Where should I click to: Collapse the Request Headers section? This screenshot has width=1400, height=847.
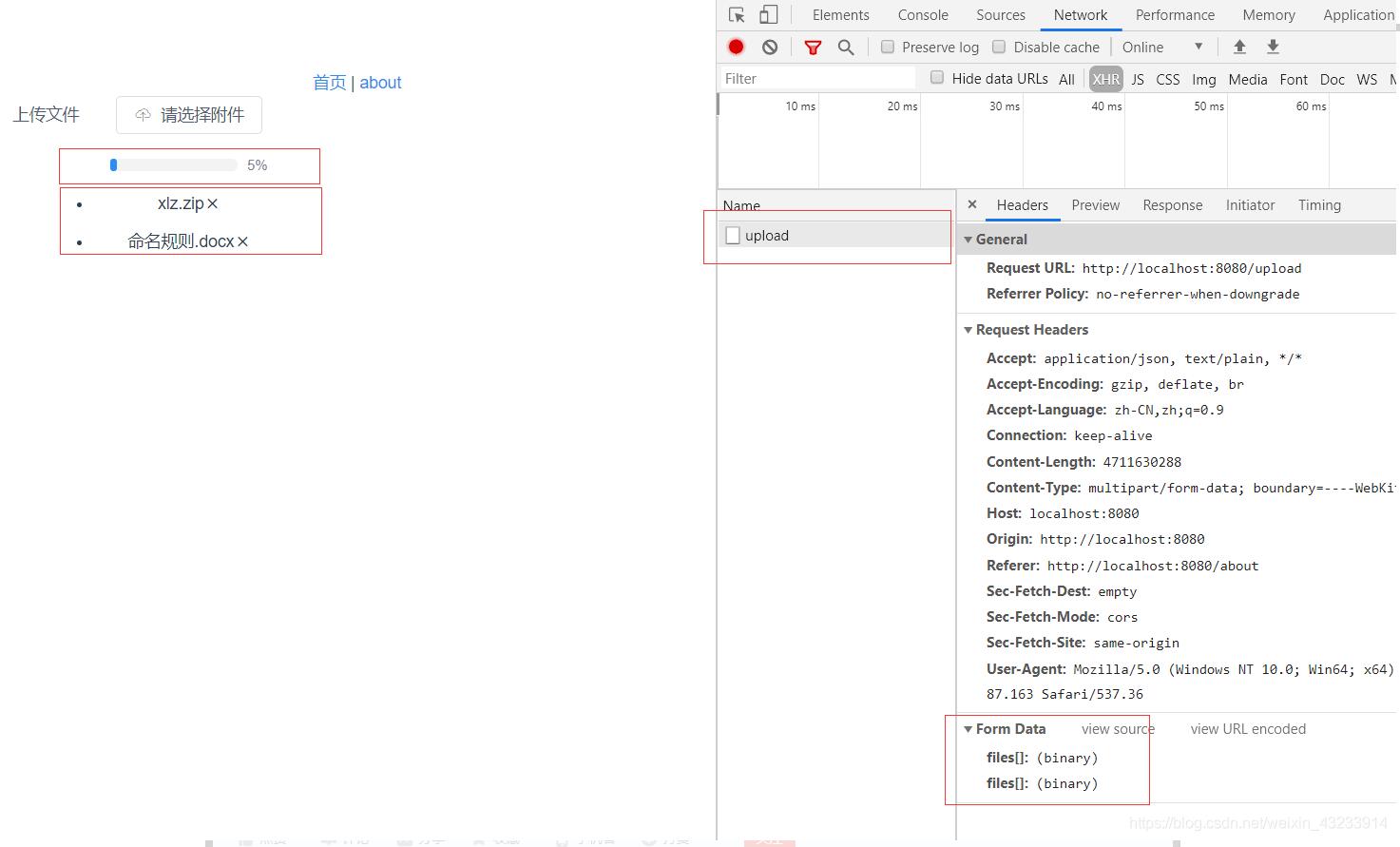[x=968, y=330]
